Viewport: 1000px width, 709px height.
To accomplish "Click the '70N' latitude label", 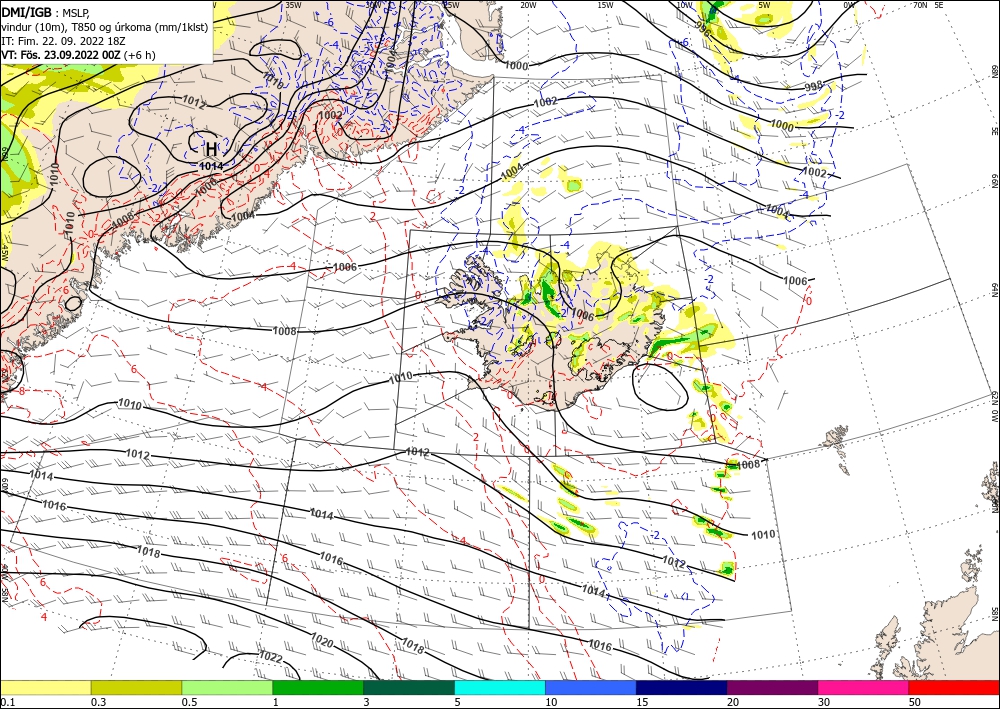I will 920,5.
